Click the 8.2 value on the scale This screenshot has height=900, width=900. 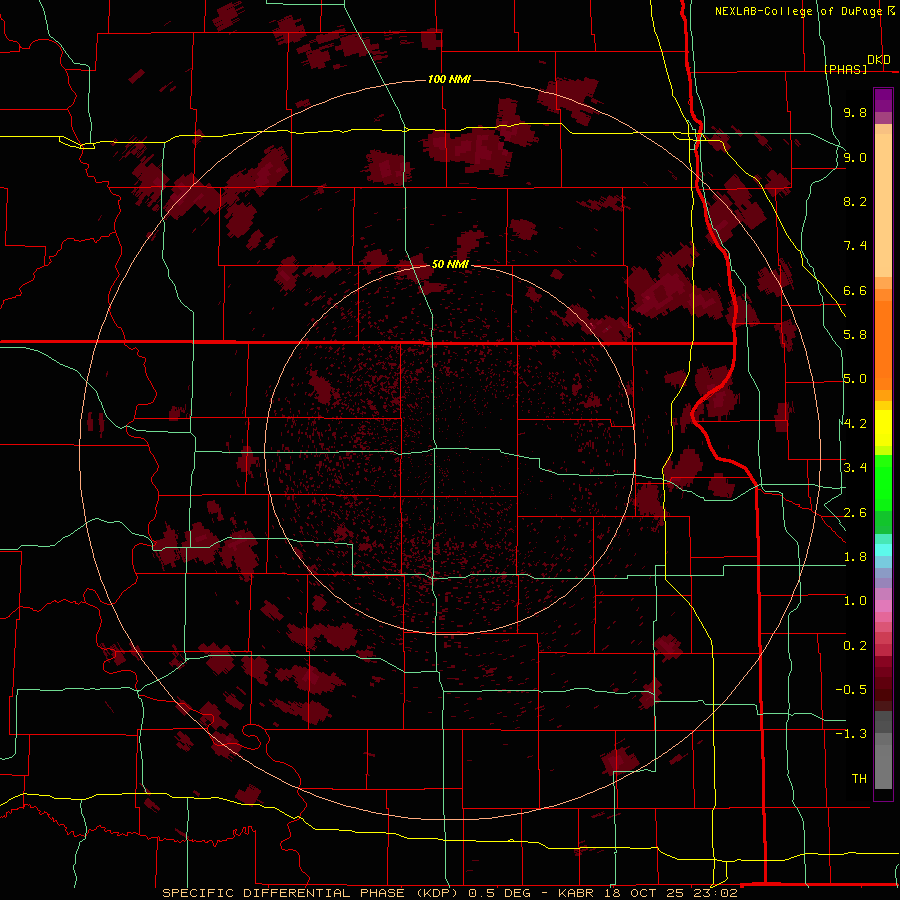pyautogui.click(x=855, y=201)
